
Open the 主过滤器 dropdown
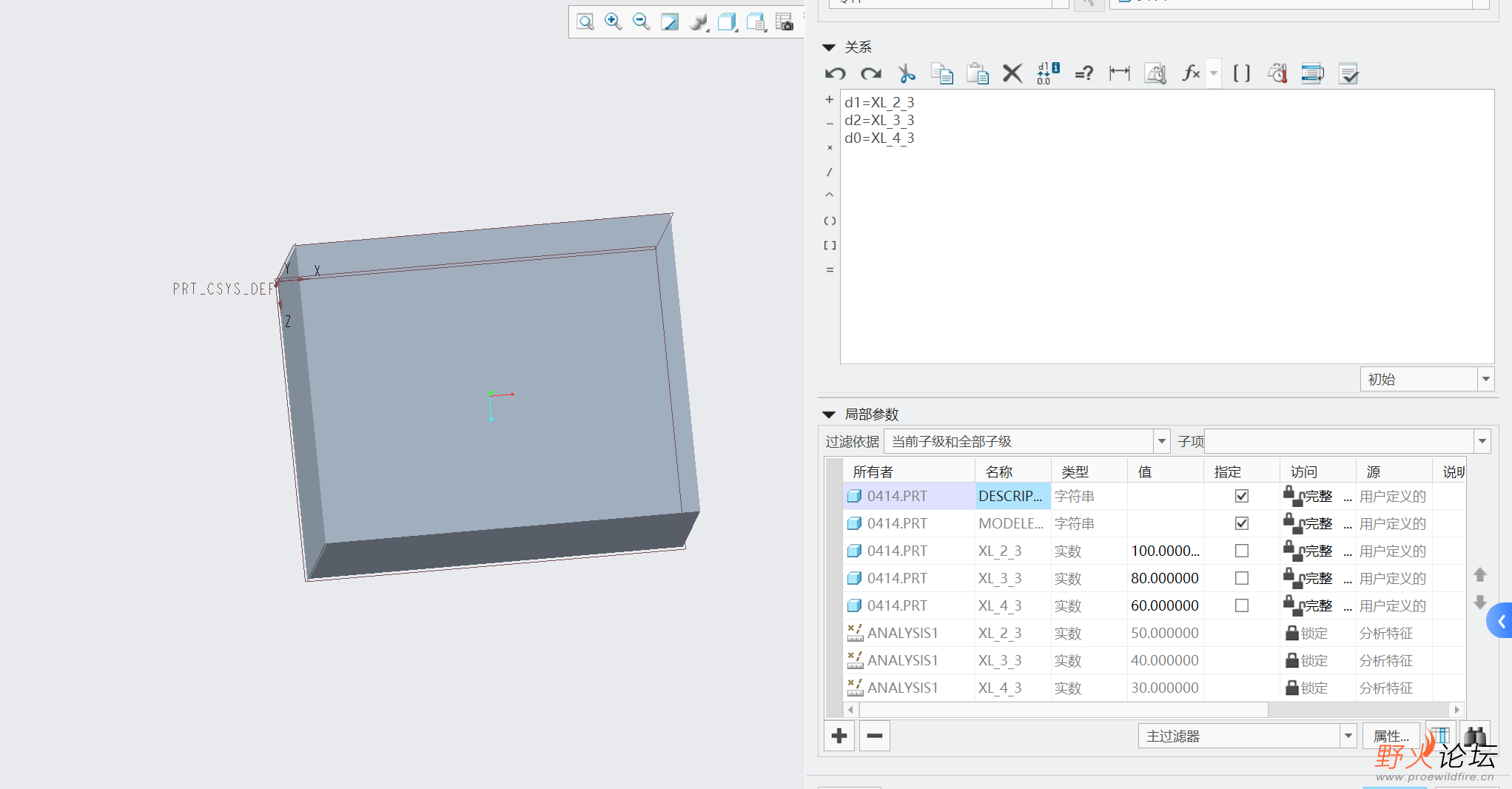1348,736
